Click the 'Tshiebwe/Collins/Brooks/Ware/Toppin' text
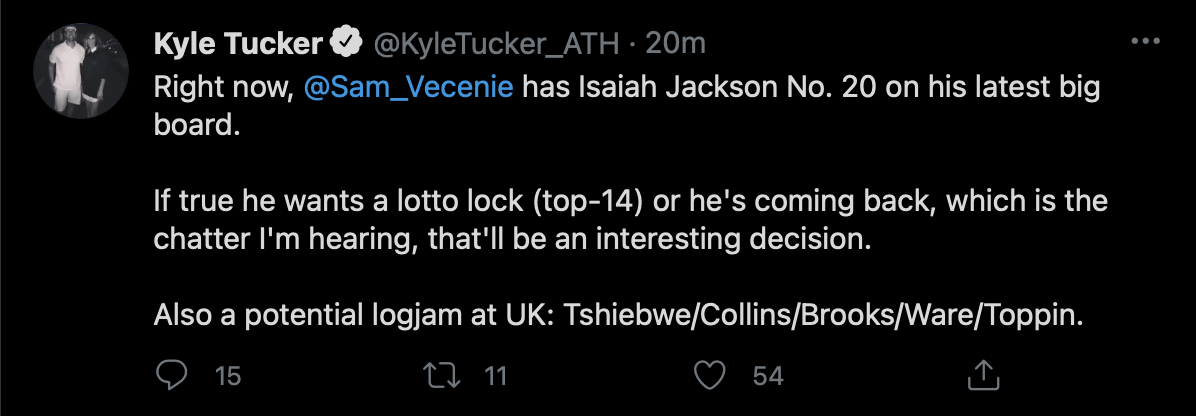The width and height of the screenshot is (1196, 416). click(825, 316)
